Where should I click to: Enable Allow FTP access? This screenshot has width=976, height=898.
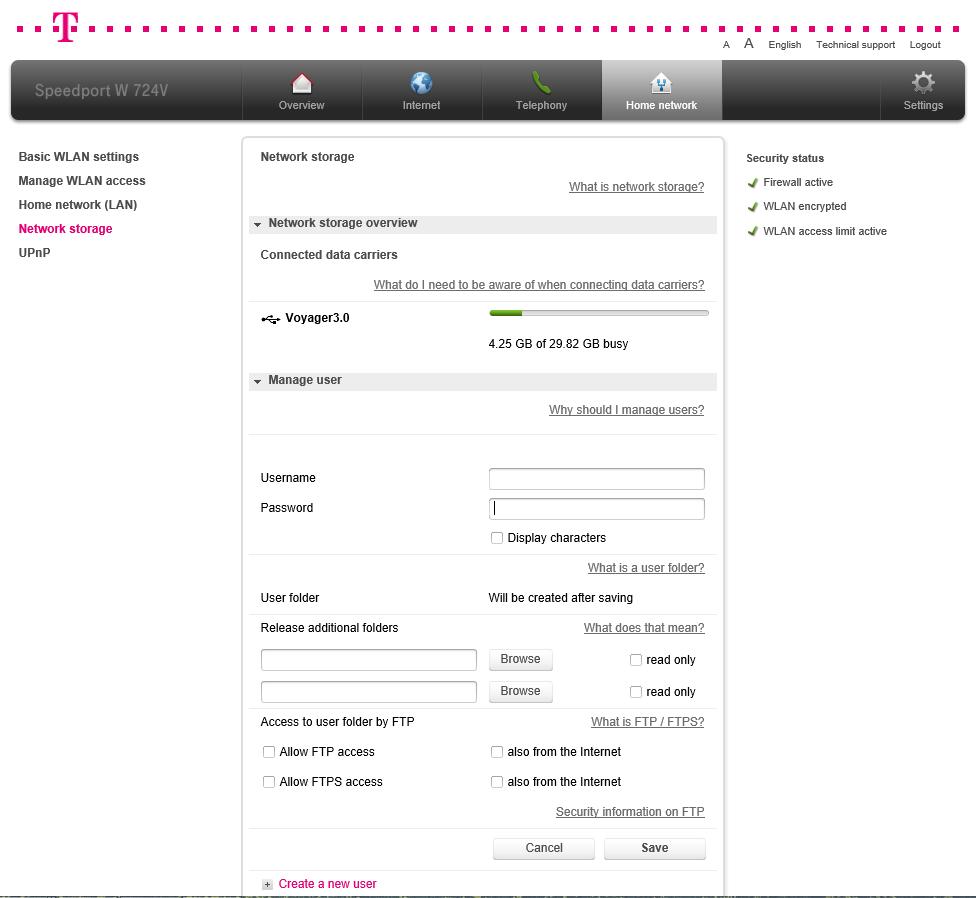[x=269, y=752]
